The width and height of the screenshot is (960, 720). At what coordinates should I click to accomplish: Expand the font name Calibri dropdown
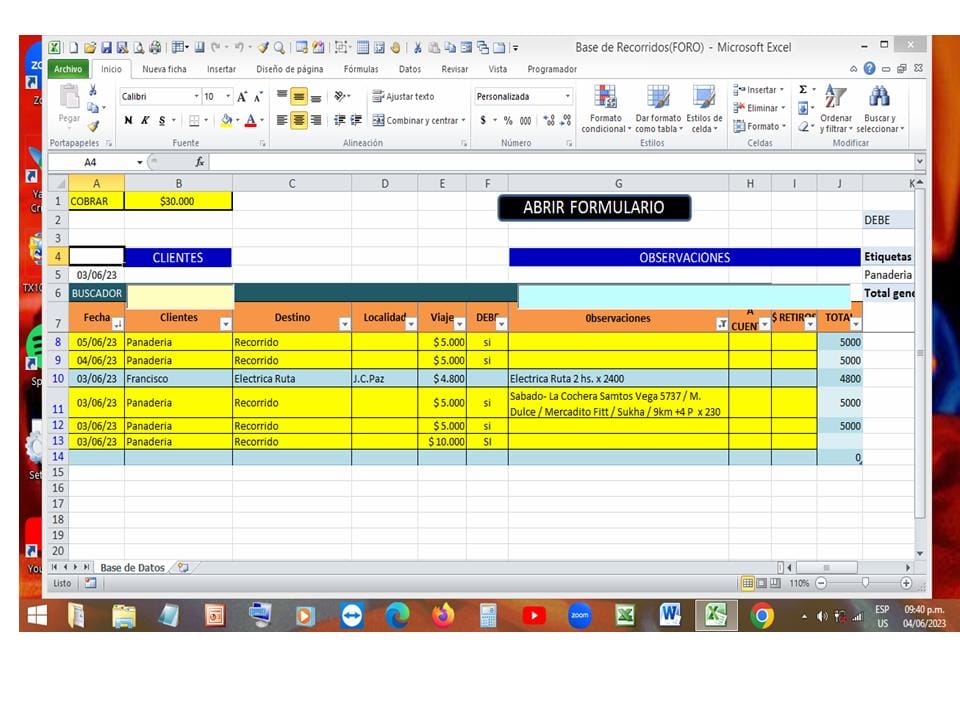click(196, 97)
